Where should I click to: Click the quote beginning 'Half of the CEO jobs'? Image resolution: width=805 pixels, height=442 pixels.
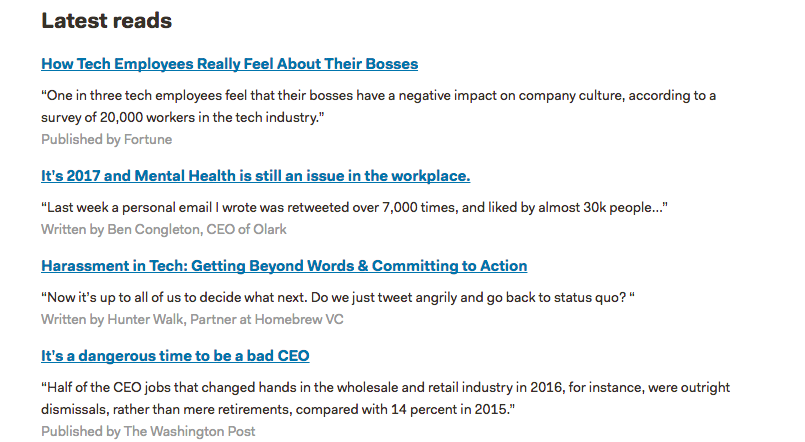click(385, 398)
